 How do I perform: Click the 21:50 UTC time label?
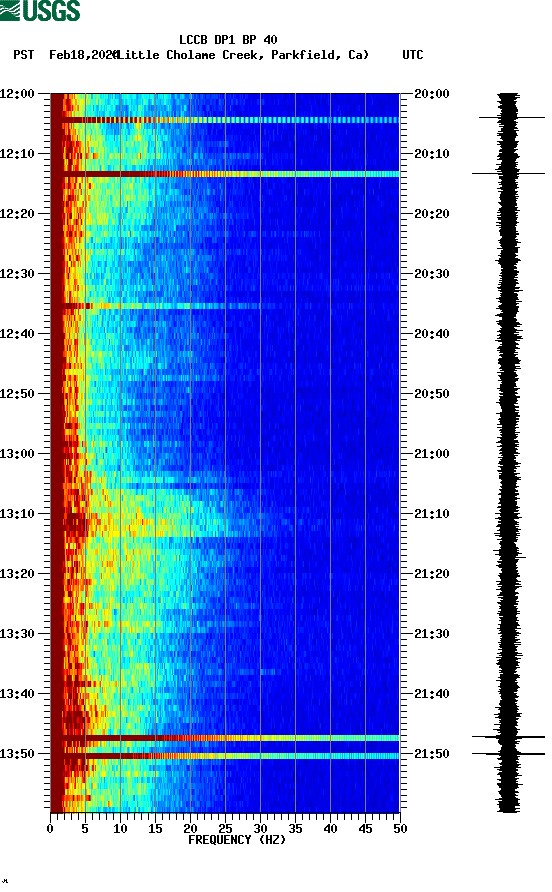(x=431, y=754)
